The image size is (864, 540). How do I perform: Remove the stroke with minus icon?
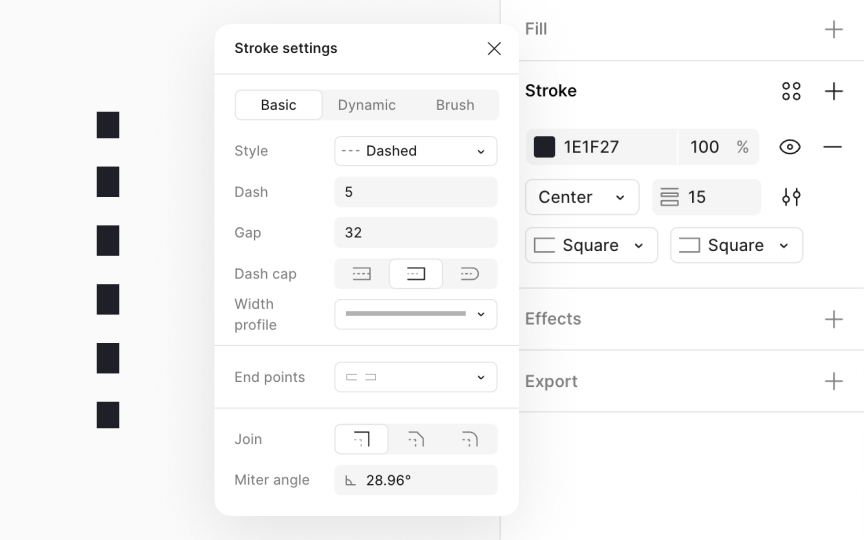[x=832, y=147]
